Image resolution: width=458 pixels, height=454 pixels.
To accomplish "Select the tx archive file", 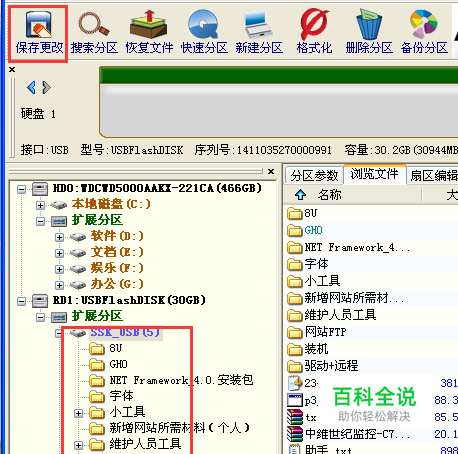I will (311, 417).
